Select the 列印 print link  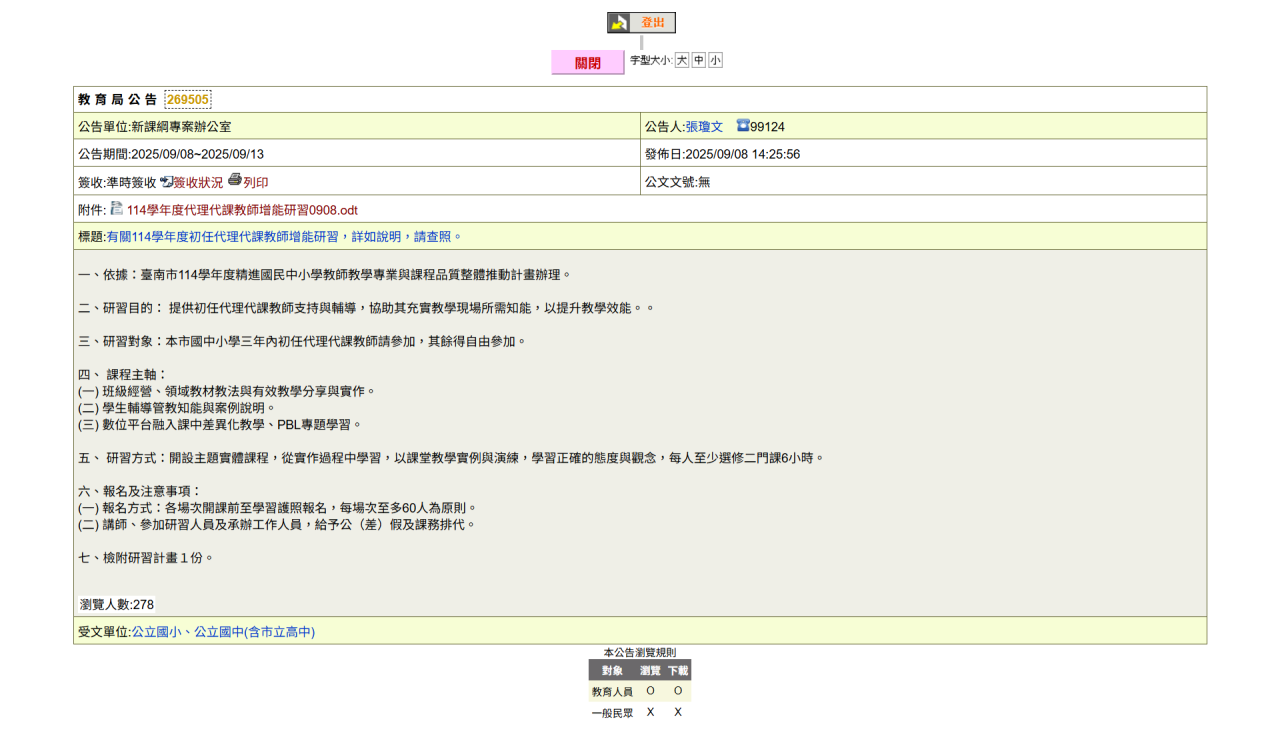pyautogui.click(x=256, y=183)
